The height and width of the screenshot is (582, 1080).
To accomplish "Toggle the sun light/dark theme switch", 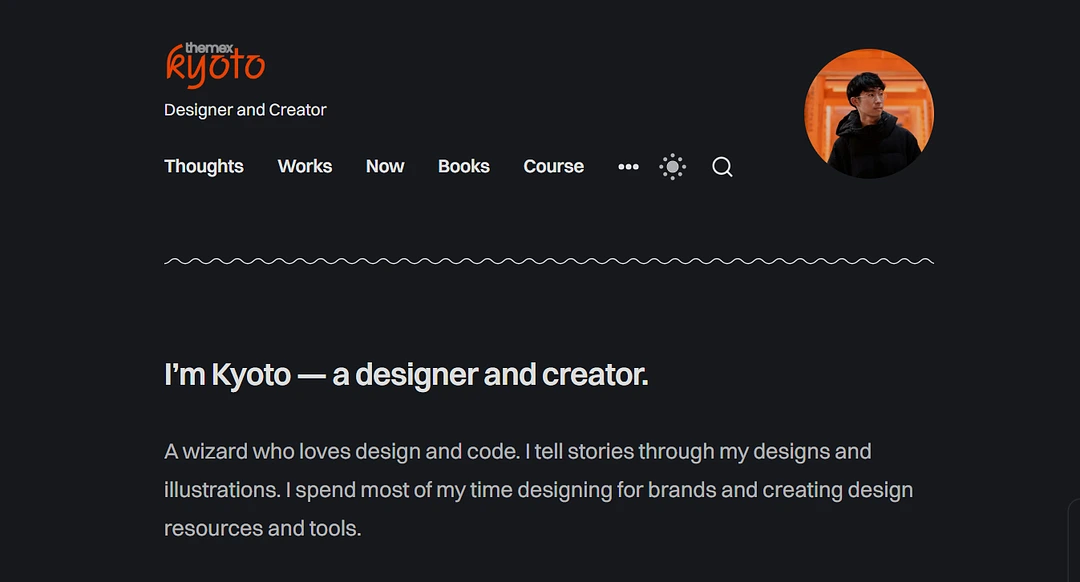I will 673,167.
